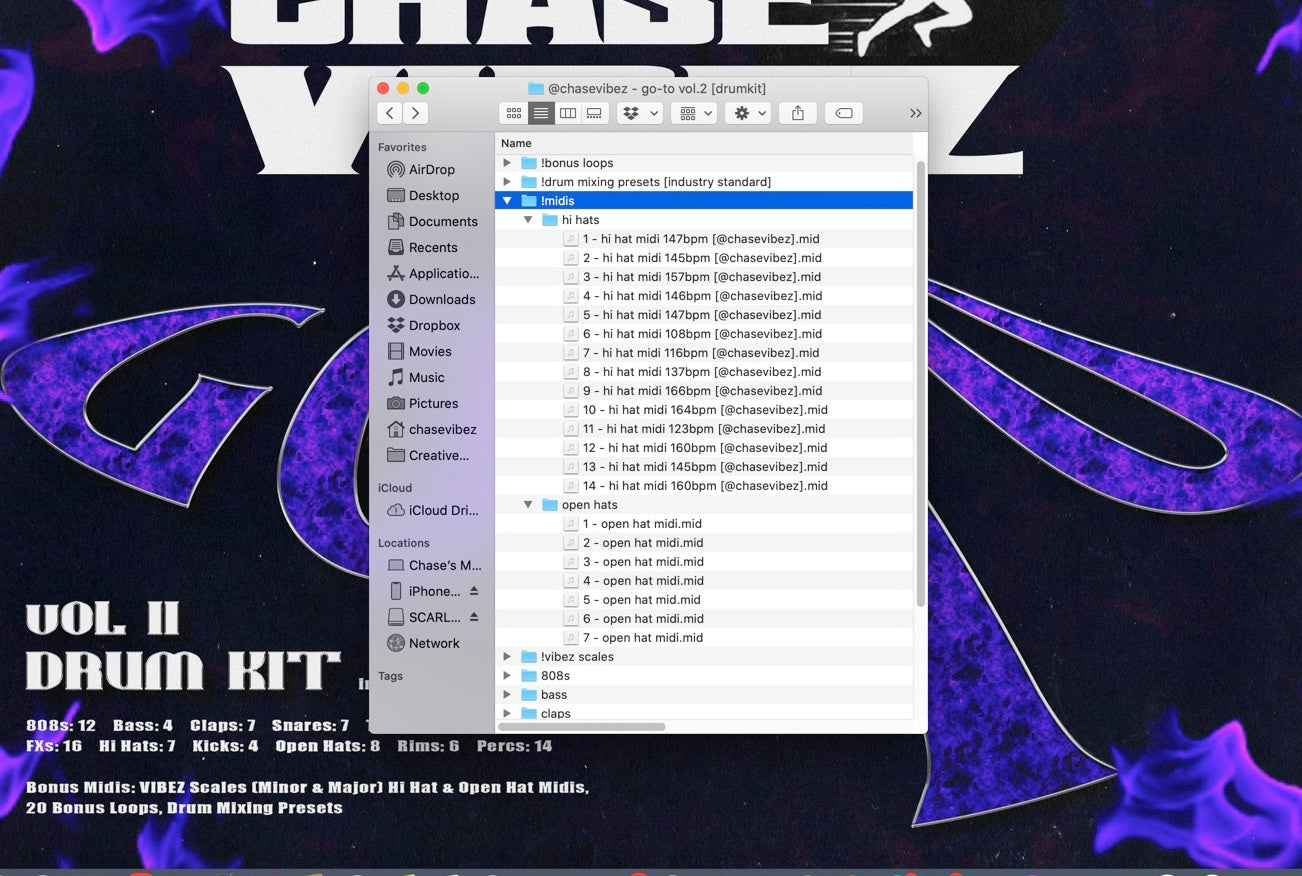The image size is (1302, 876).
Task: Expand the !drum mixing presets folder
Action: tap(507, 182)
